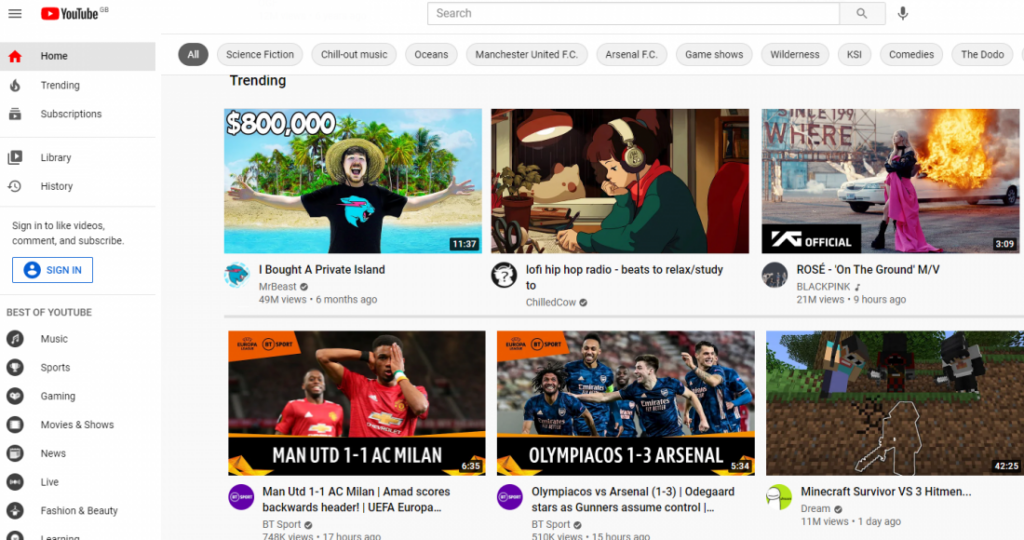Open History in sidebar

(78, 186)
